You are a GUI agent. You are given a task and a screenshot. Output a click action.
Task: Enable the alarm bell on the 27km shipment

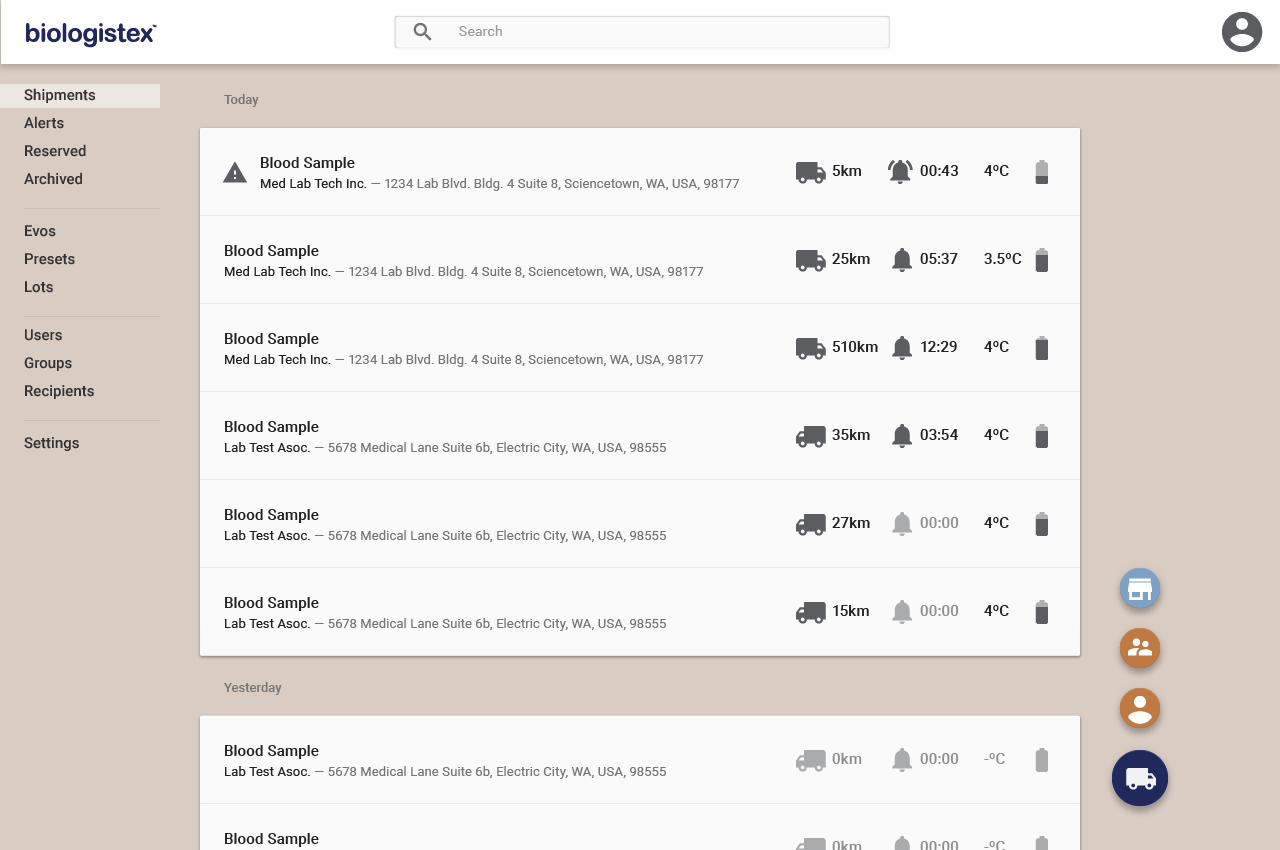pos(901,523)
